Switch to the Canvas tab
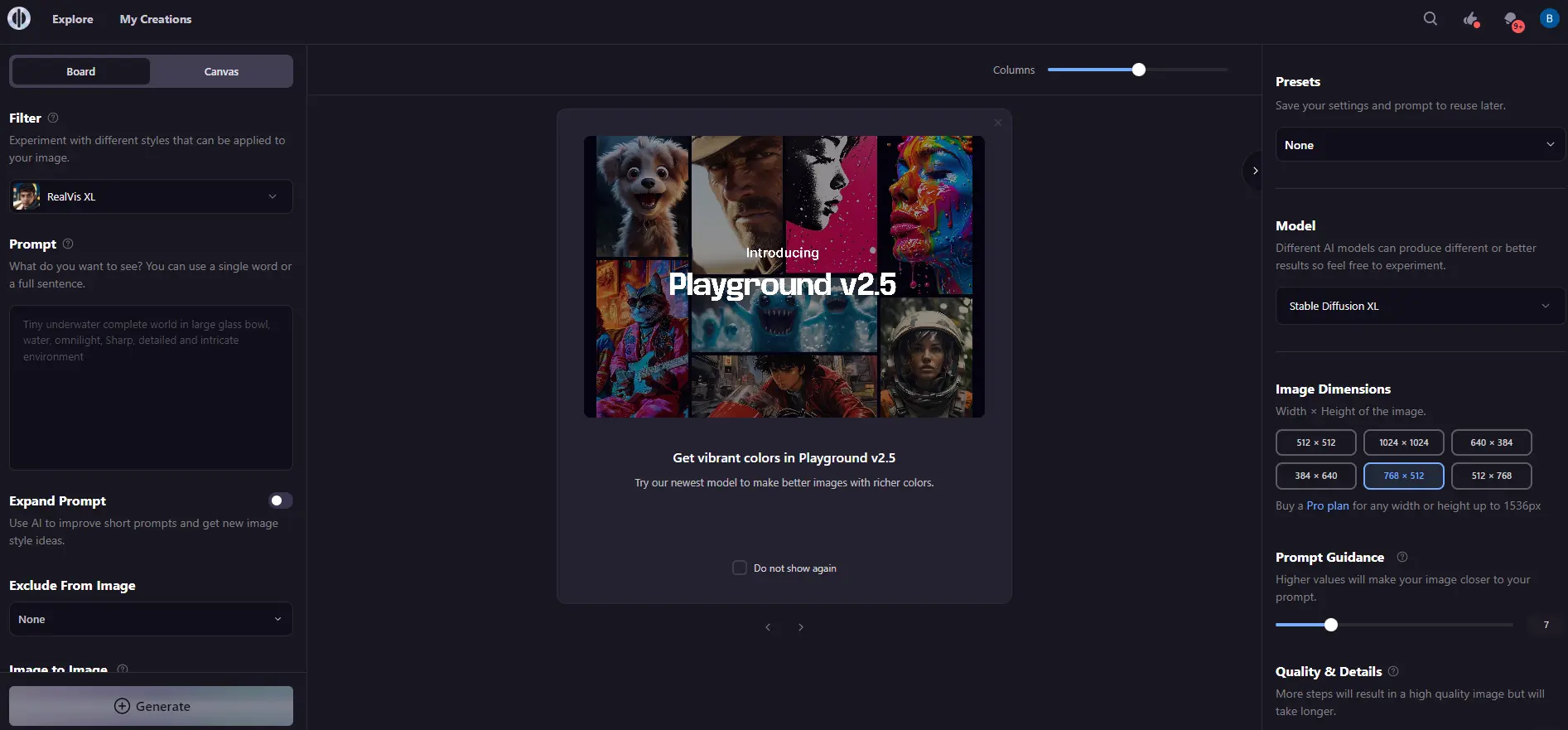The image size is (1568, 730). 221,71
